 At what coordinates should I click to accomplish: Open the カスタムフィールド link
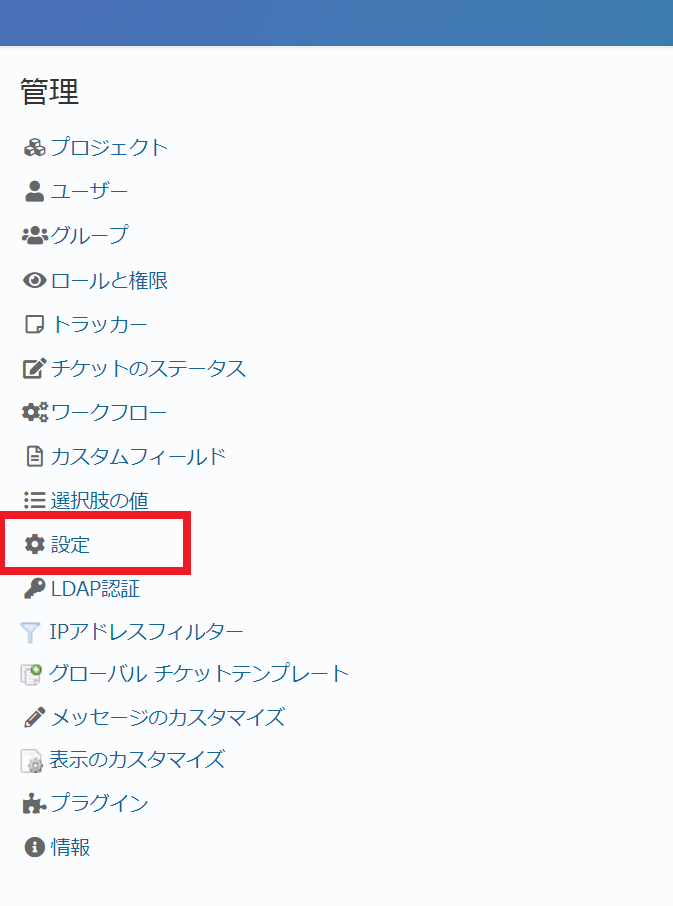(138, 457)
